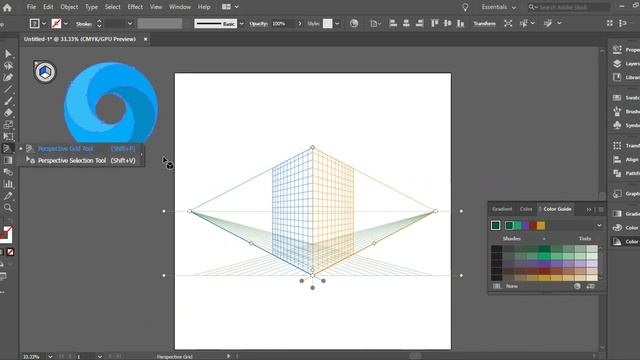Open the Brushes panel icon
The width and height of the screenshot is (640, 360).
click(617, 111)
